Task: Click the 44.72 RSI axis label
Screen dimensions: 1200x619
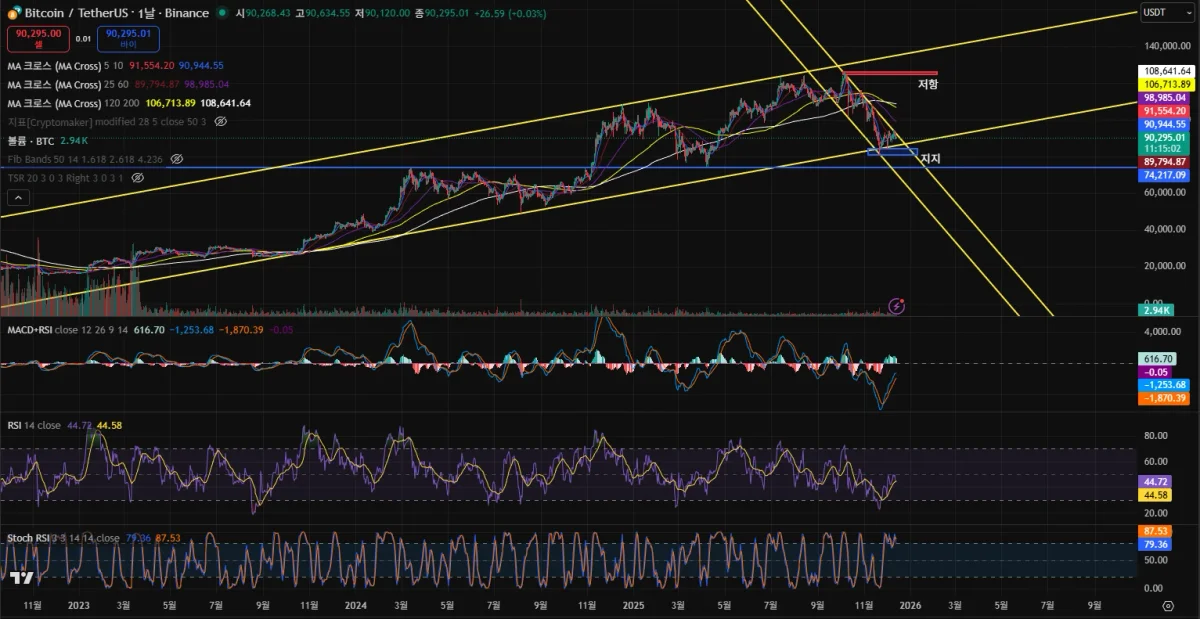Action: tap(1155, 482)
